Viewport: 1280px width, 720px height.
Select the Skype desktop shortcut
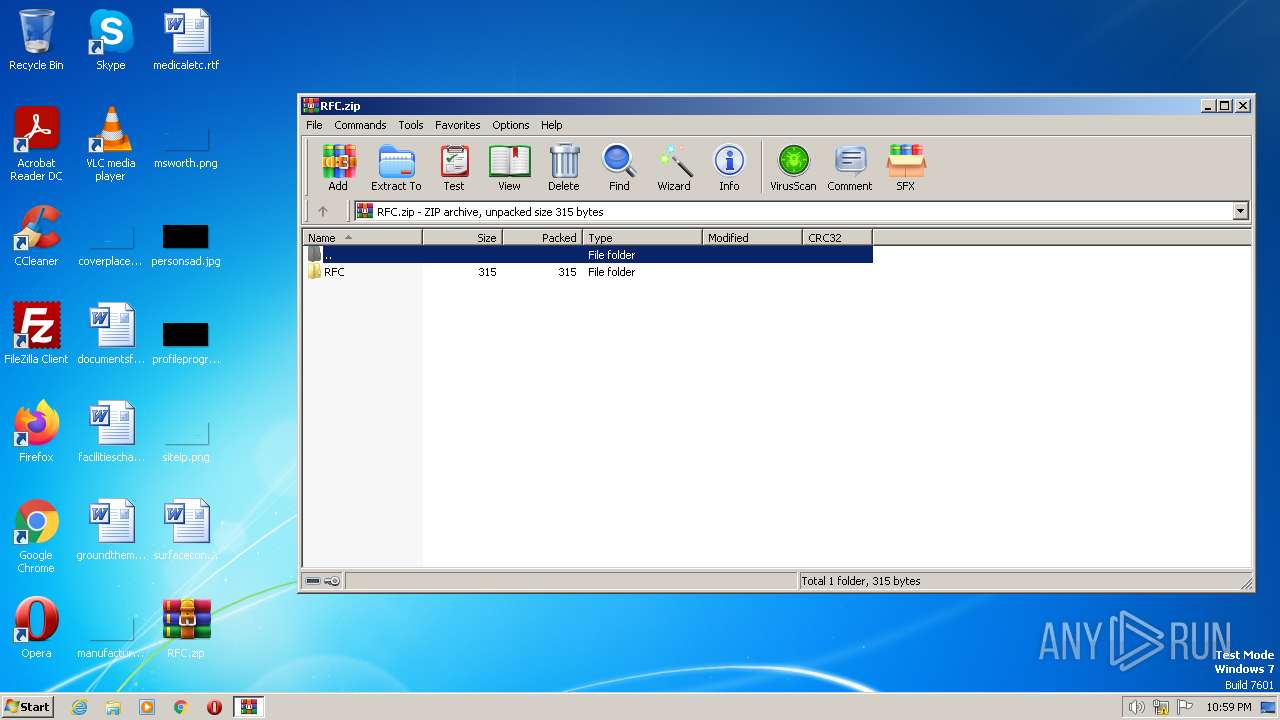[x=110, y=41]
